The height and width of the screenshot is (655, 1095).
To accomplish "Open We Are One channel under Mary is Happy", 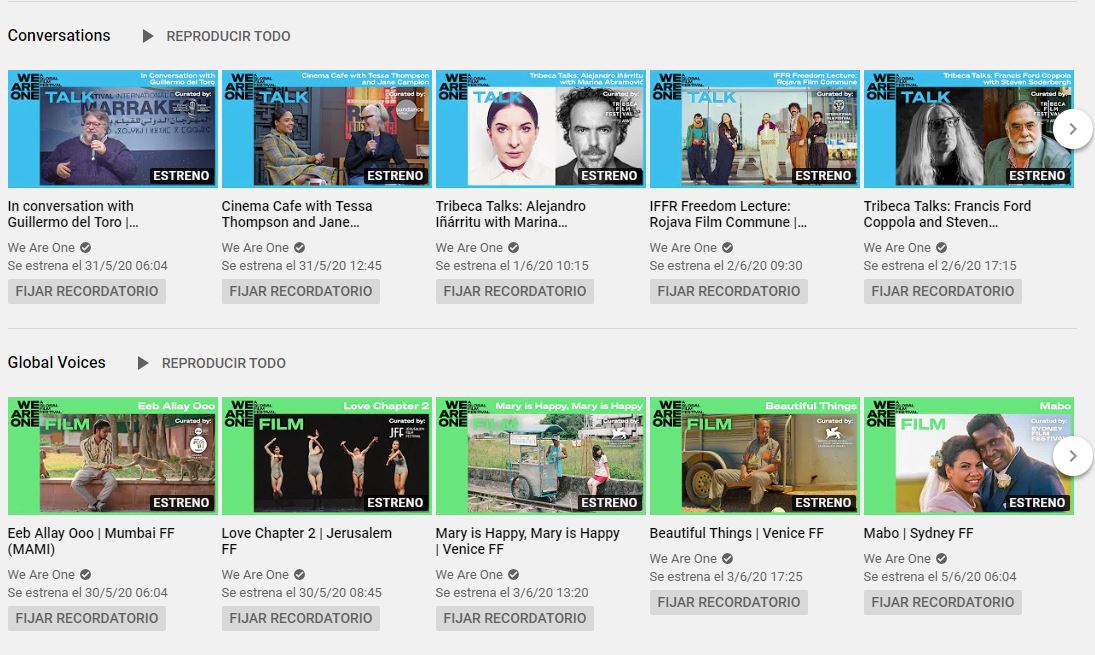I will tap(469, 575).
